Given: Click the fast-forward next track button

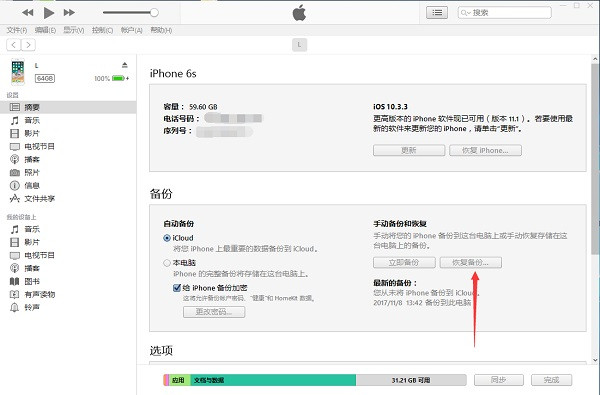Looking at the screenshot, I should pos(69,13).
